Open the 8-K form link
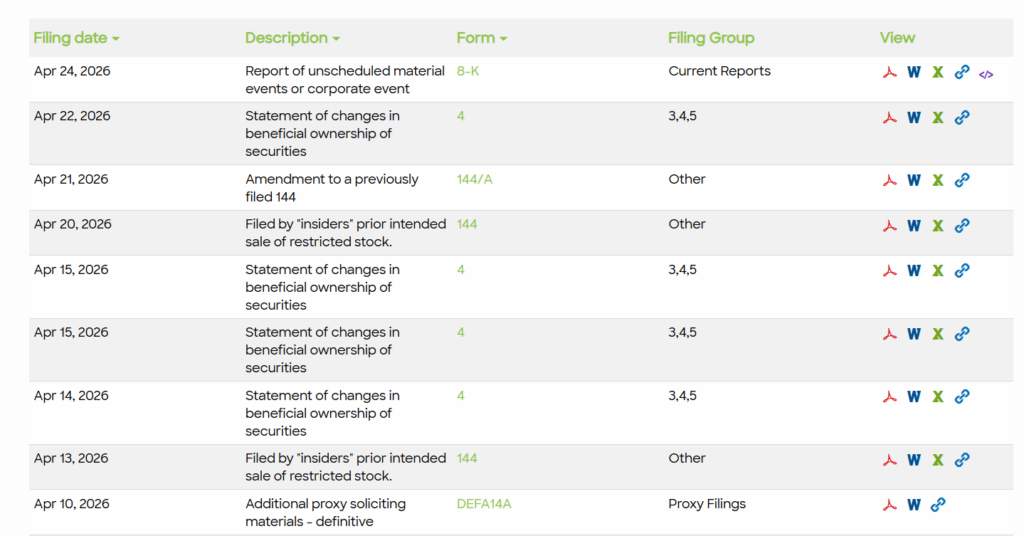1024x536 pixels. (x=468, y=71)
